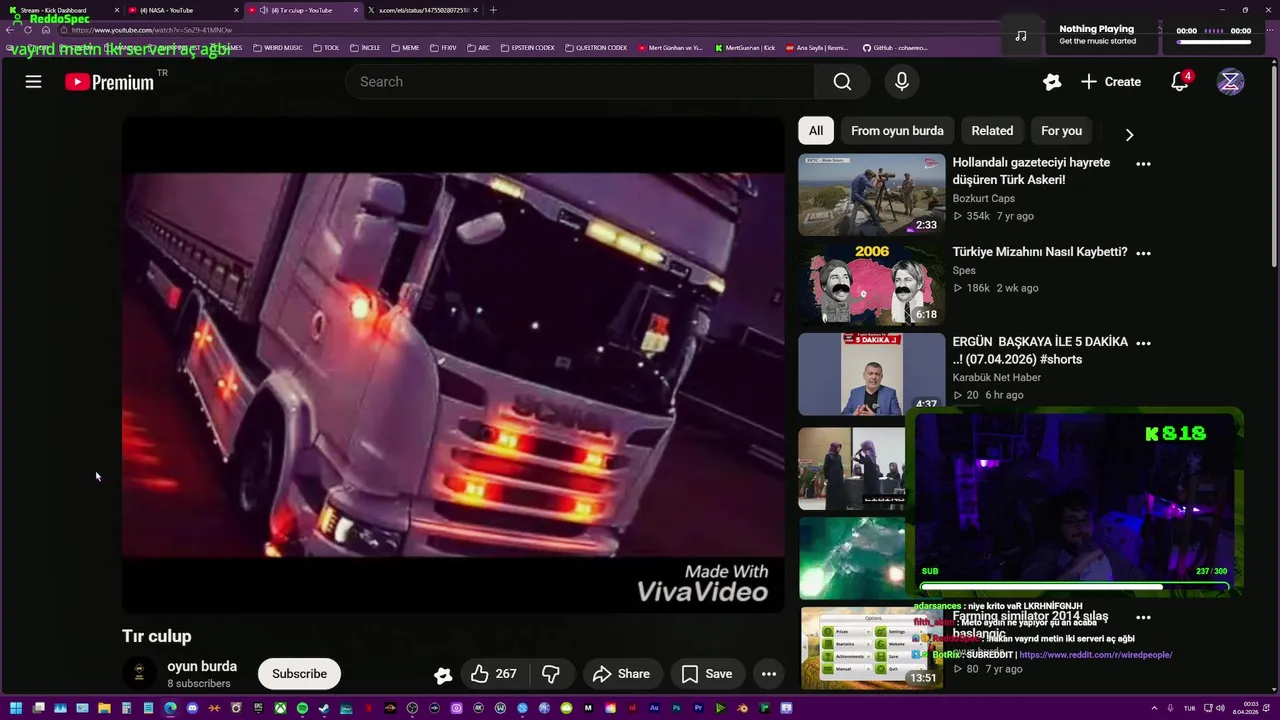Open options for Hollandalı gazeteciyi video
This screenshot has width=1280, height=720.
1143,164
